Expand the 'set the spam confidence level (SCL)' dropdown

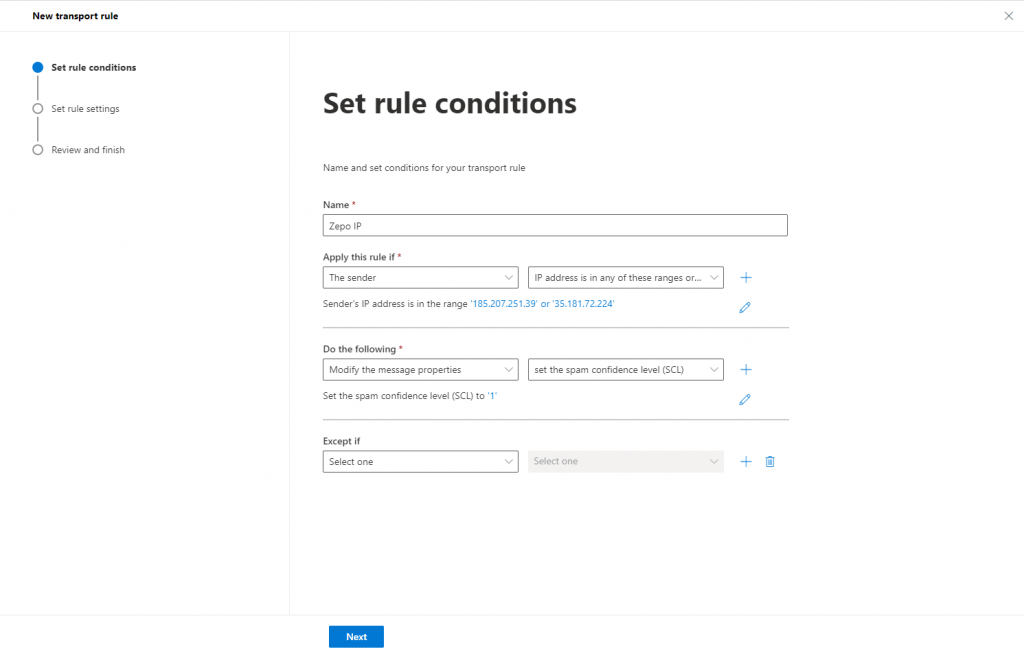point(625,369)
